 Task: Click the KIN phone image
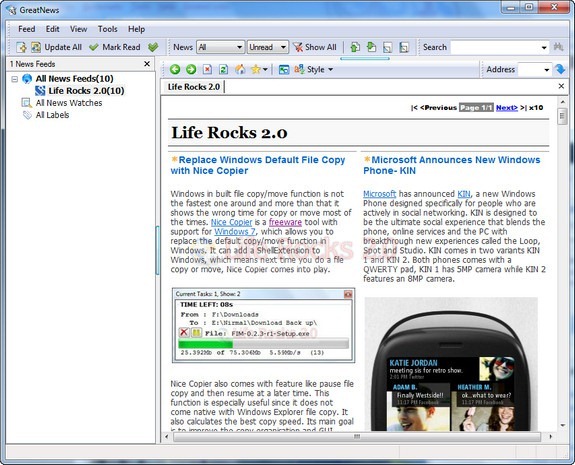[x=451, y=364]
